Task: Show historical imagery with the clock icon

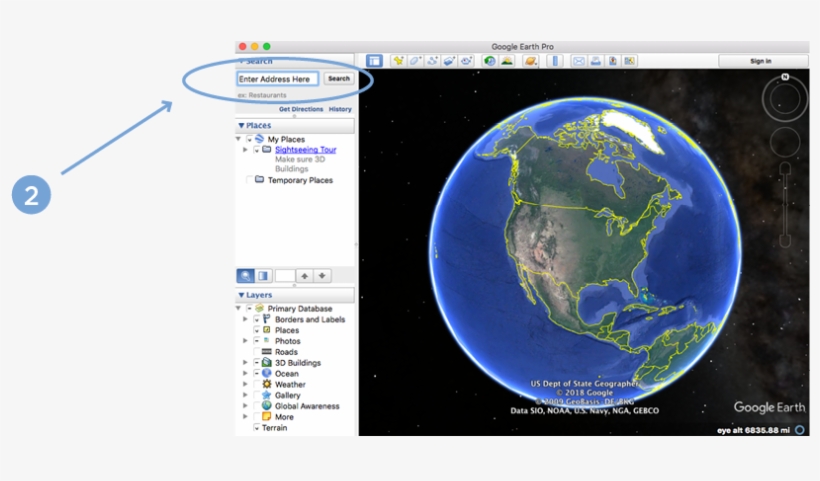Action: [489, 61]
